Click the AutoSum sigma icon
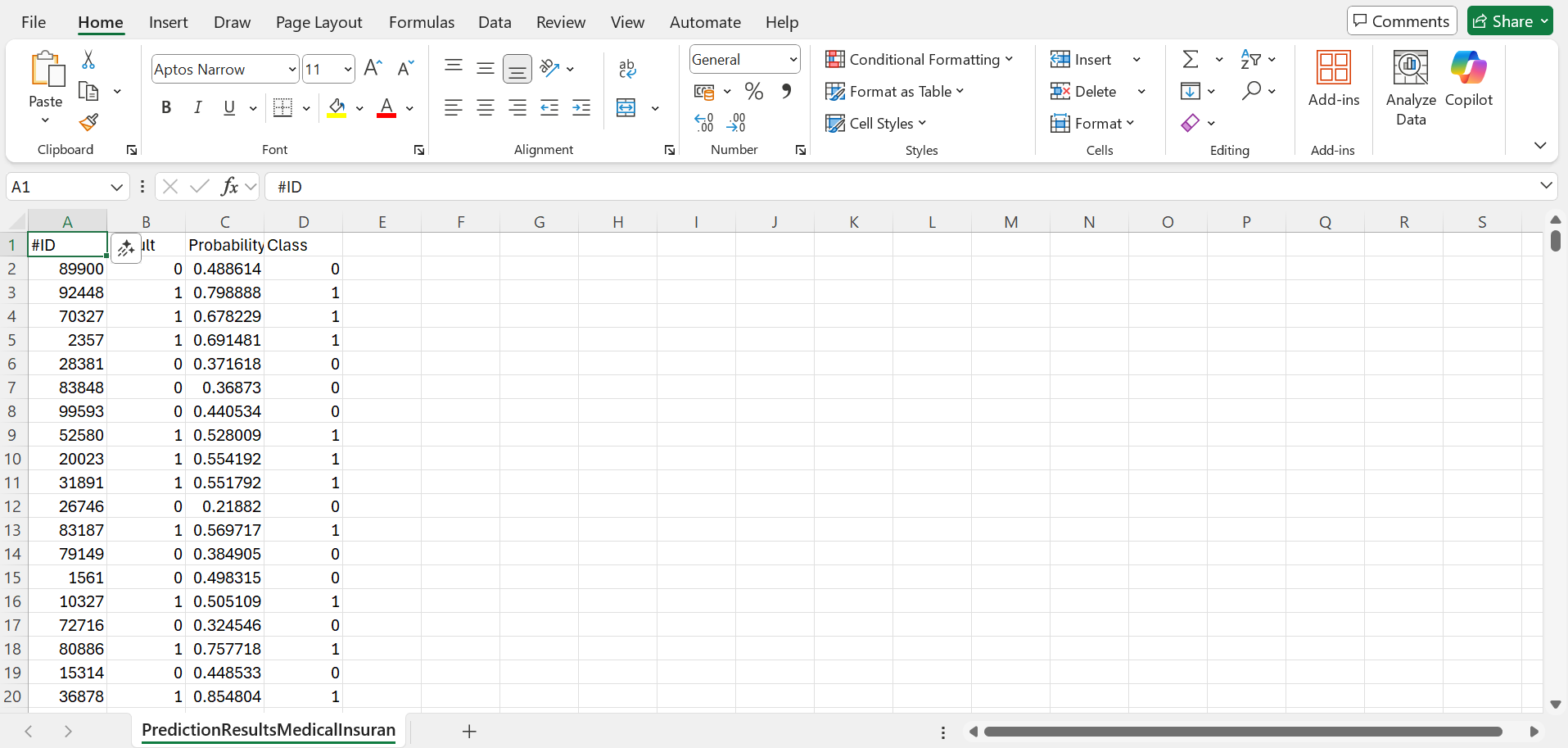Image resolution: width=1568 pixels, height=748 pixels. pos(1191,60)
